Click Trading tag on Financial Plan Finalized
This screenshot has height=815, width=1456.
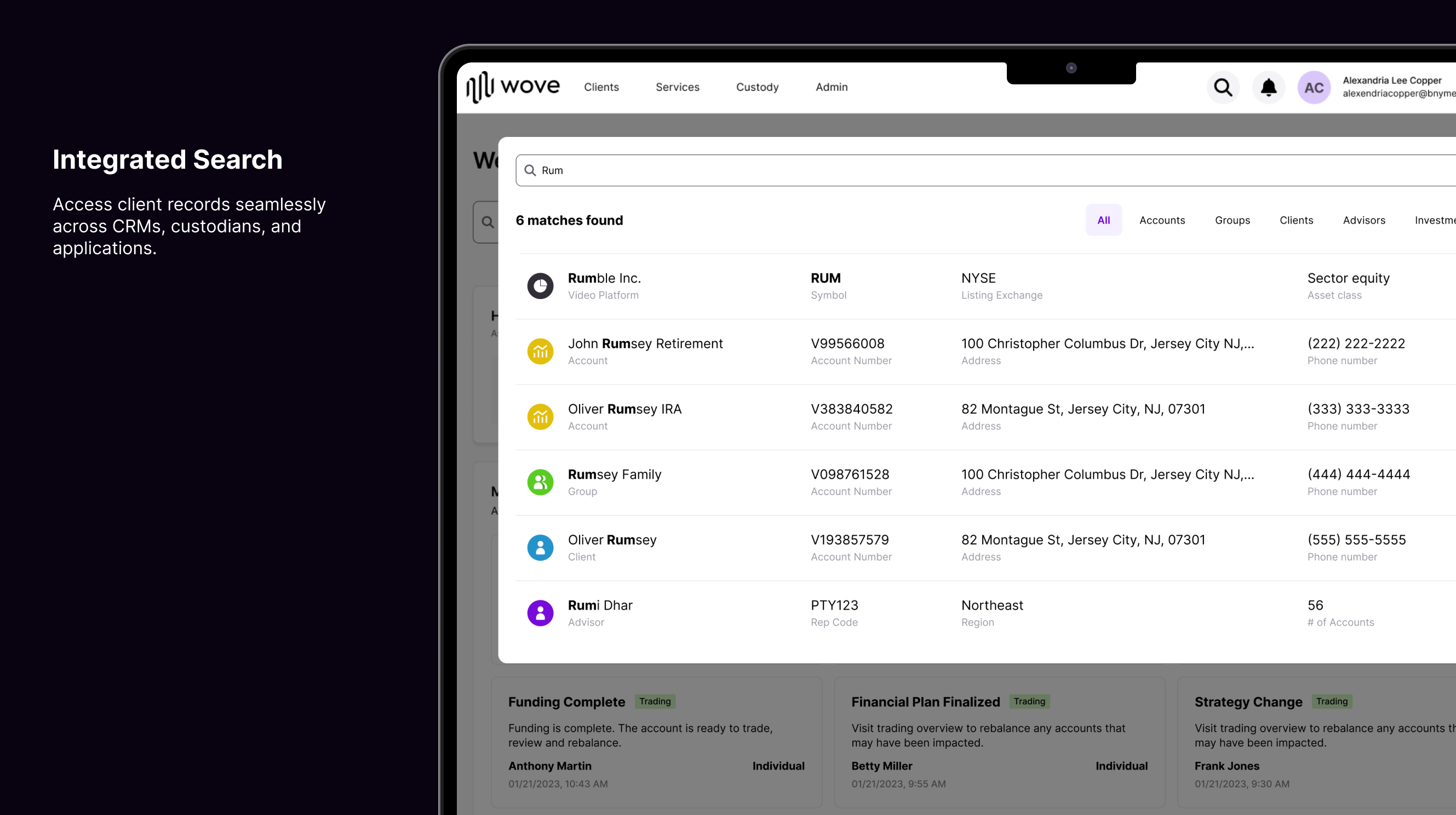click(1029, 702)
